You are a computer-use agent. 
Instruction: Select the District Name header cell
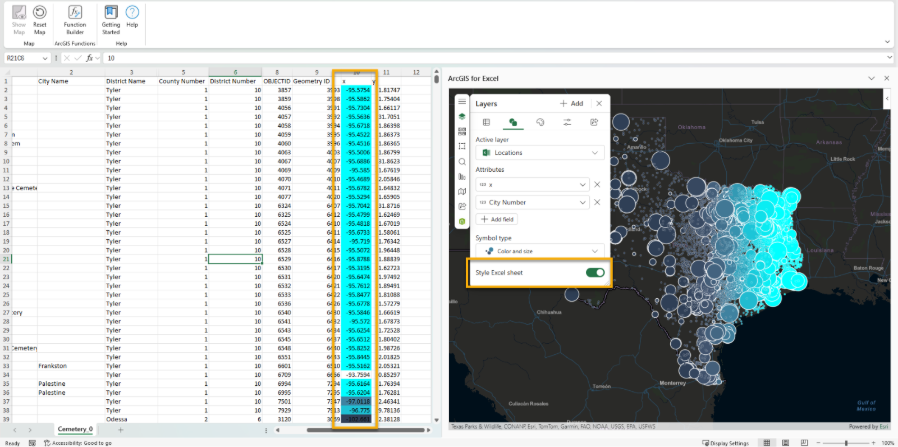131,81
